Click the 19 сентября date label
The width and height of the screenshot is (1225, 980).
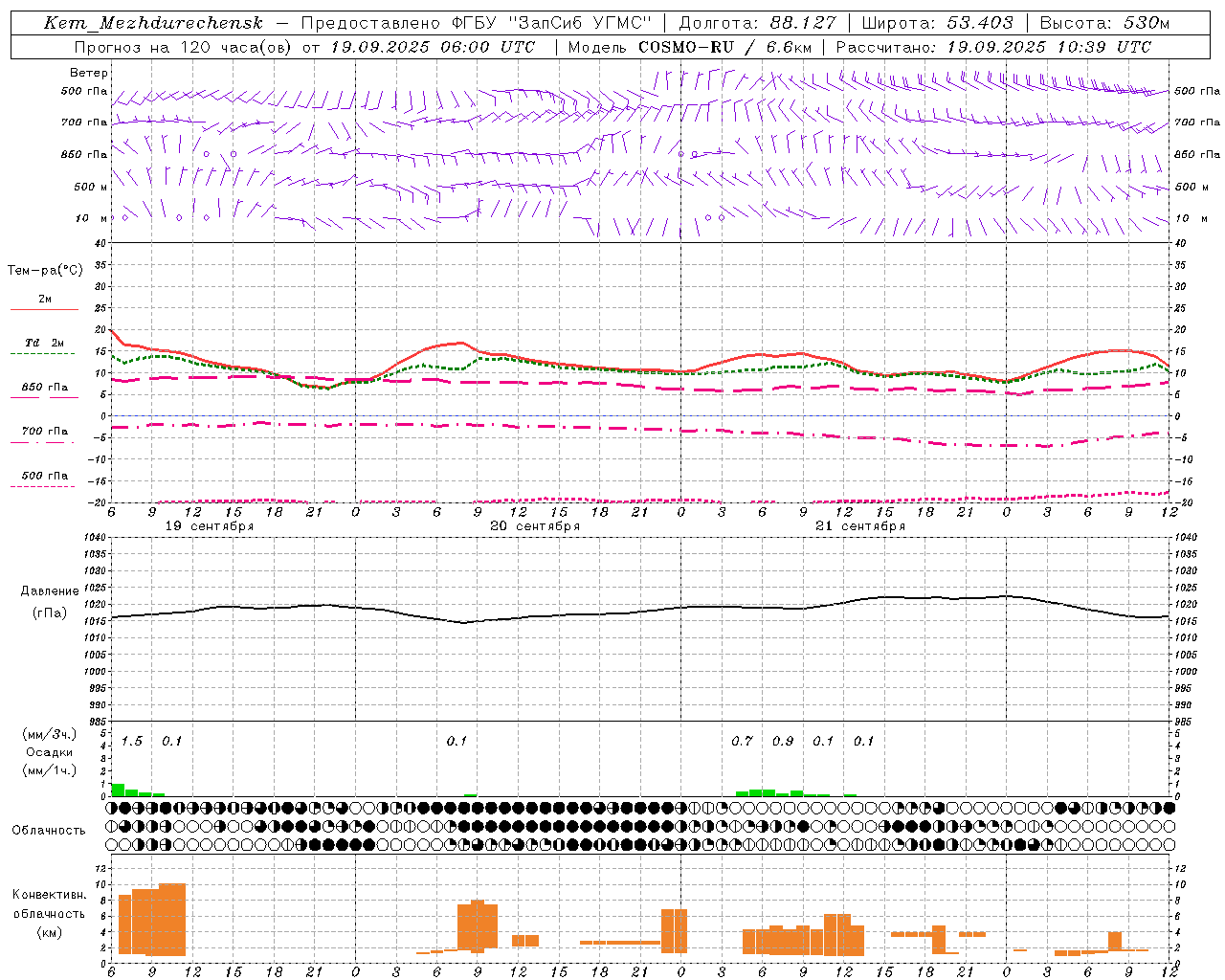point(210,526)
